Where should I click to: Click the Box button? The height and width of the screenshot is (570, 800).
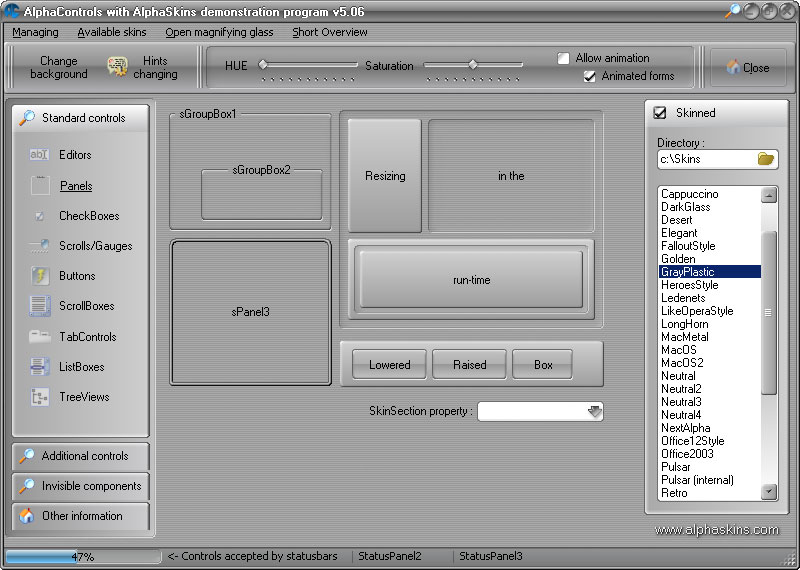[542, 364]
